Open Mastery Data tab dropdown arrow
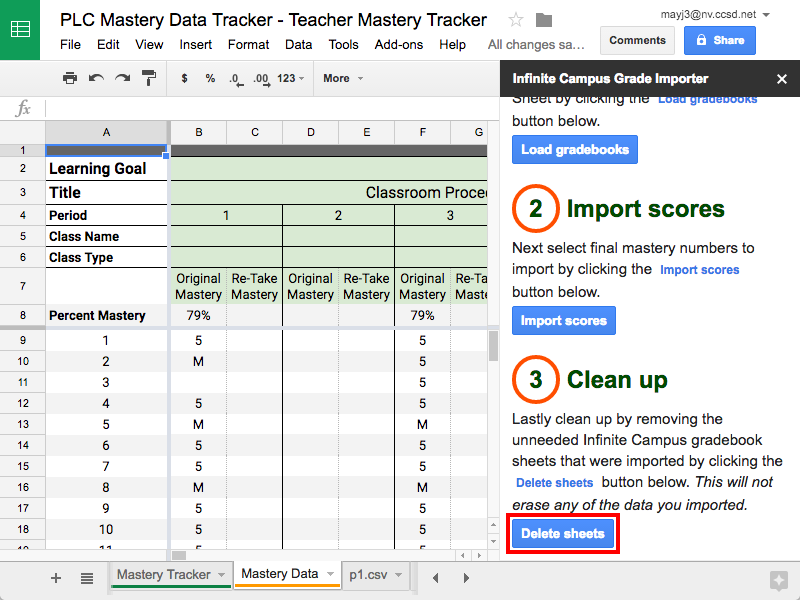The width and height of the screenshot is (800, 600). (x=331, y=574)
